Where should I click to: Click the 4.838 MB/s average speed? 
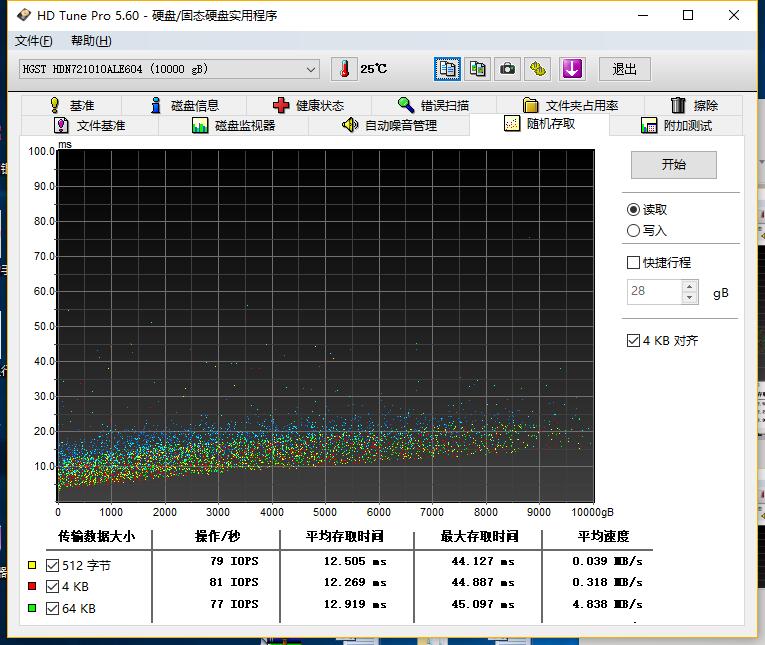607,604
